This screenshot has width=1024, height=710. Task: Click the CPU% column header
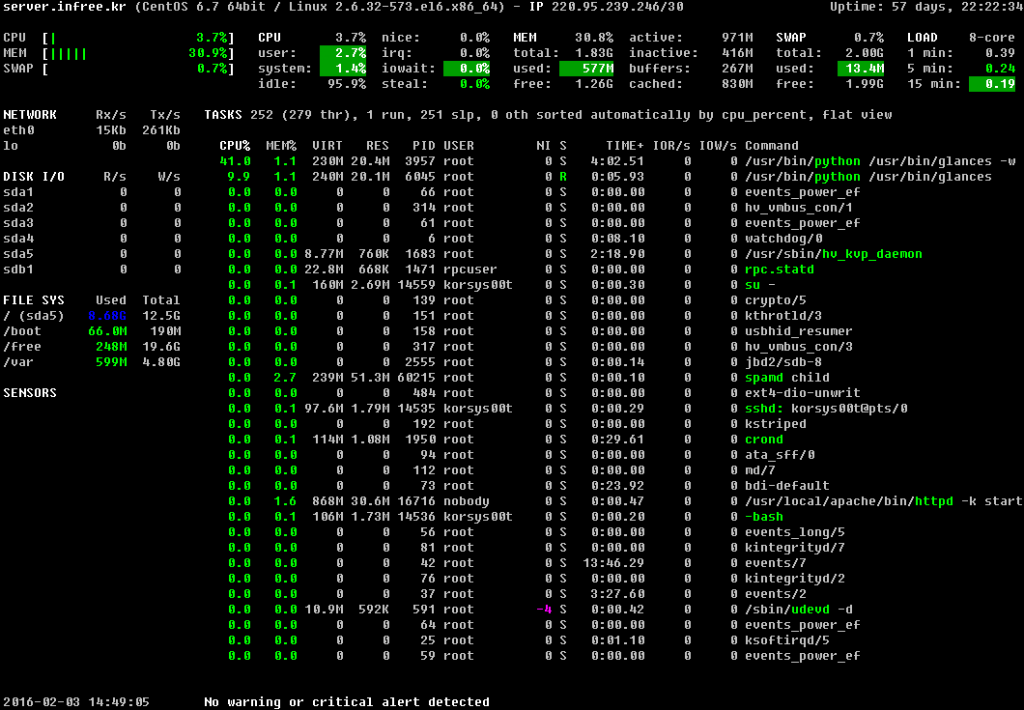click(235, 146)
